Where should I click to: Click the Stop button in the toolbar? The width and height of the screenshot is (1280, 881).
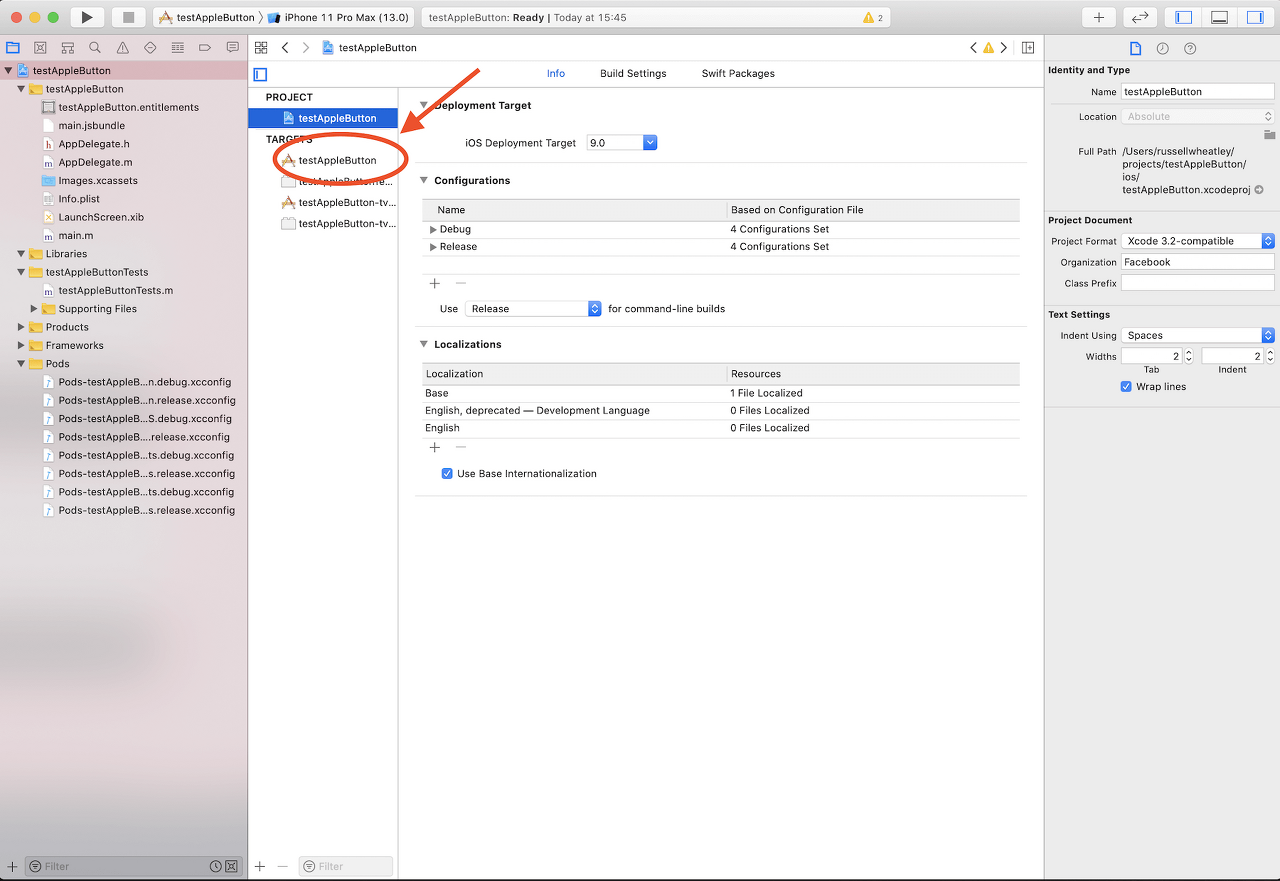point(128,17)
